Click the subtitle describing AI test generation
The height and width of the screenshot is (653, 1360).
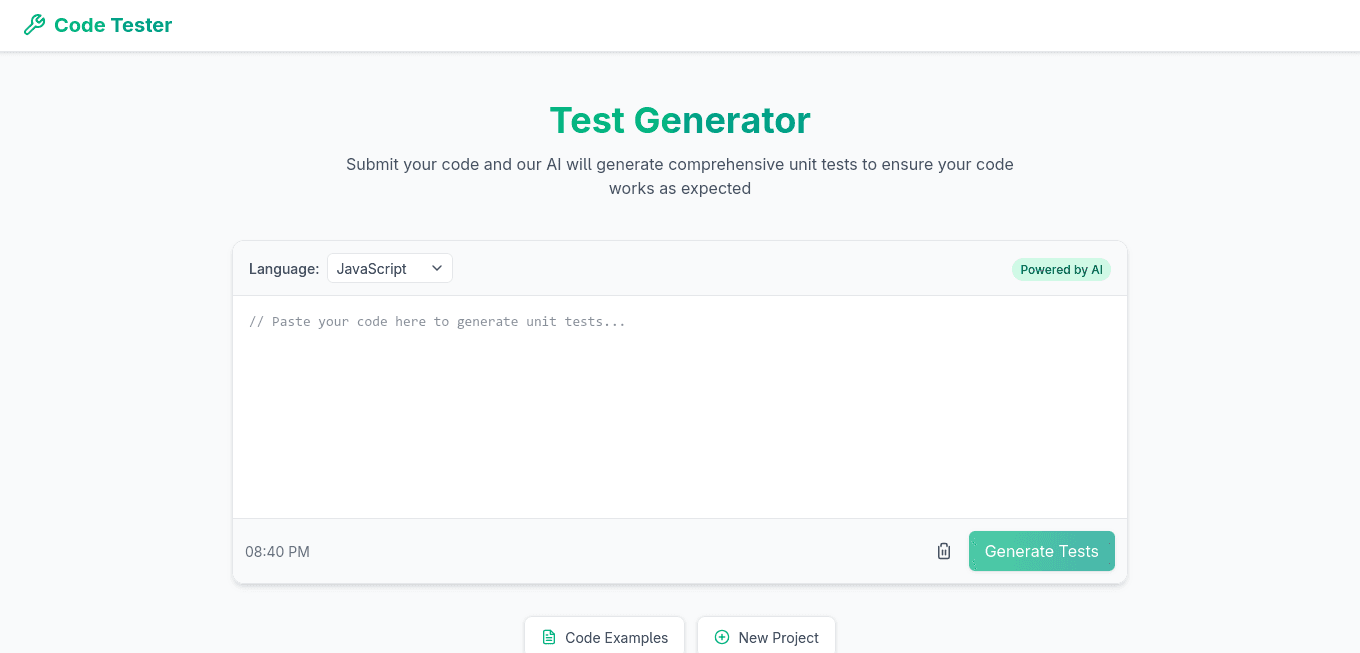(680, 176)
